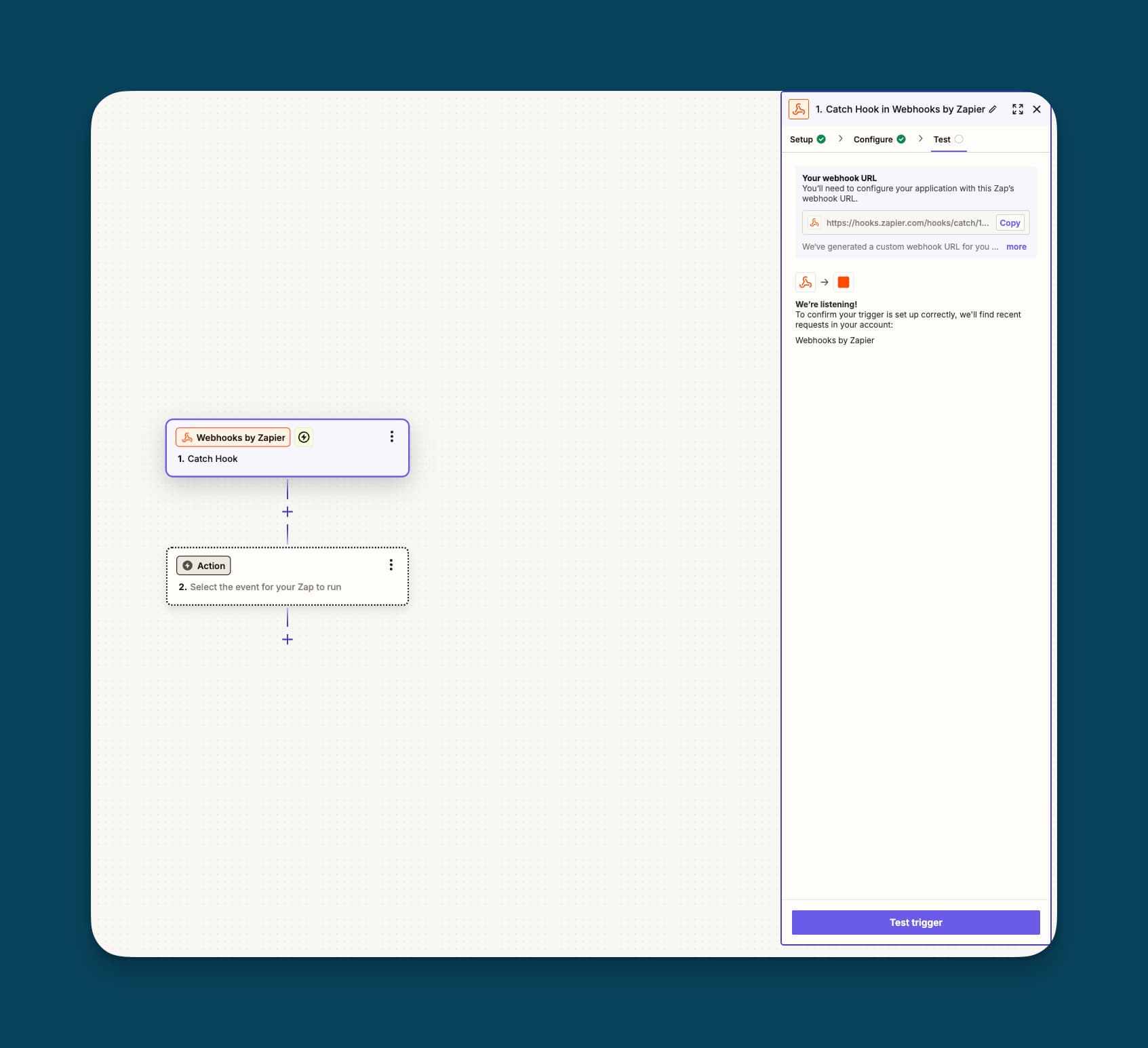Close the Catch Hook side panel
This screenshot has width=1148, height=1048.
pyautogui.click(x=1036, y=109)
